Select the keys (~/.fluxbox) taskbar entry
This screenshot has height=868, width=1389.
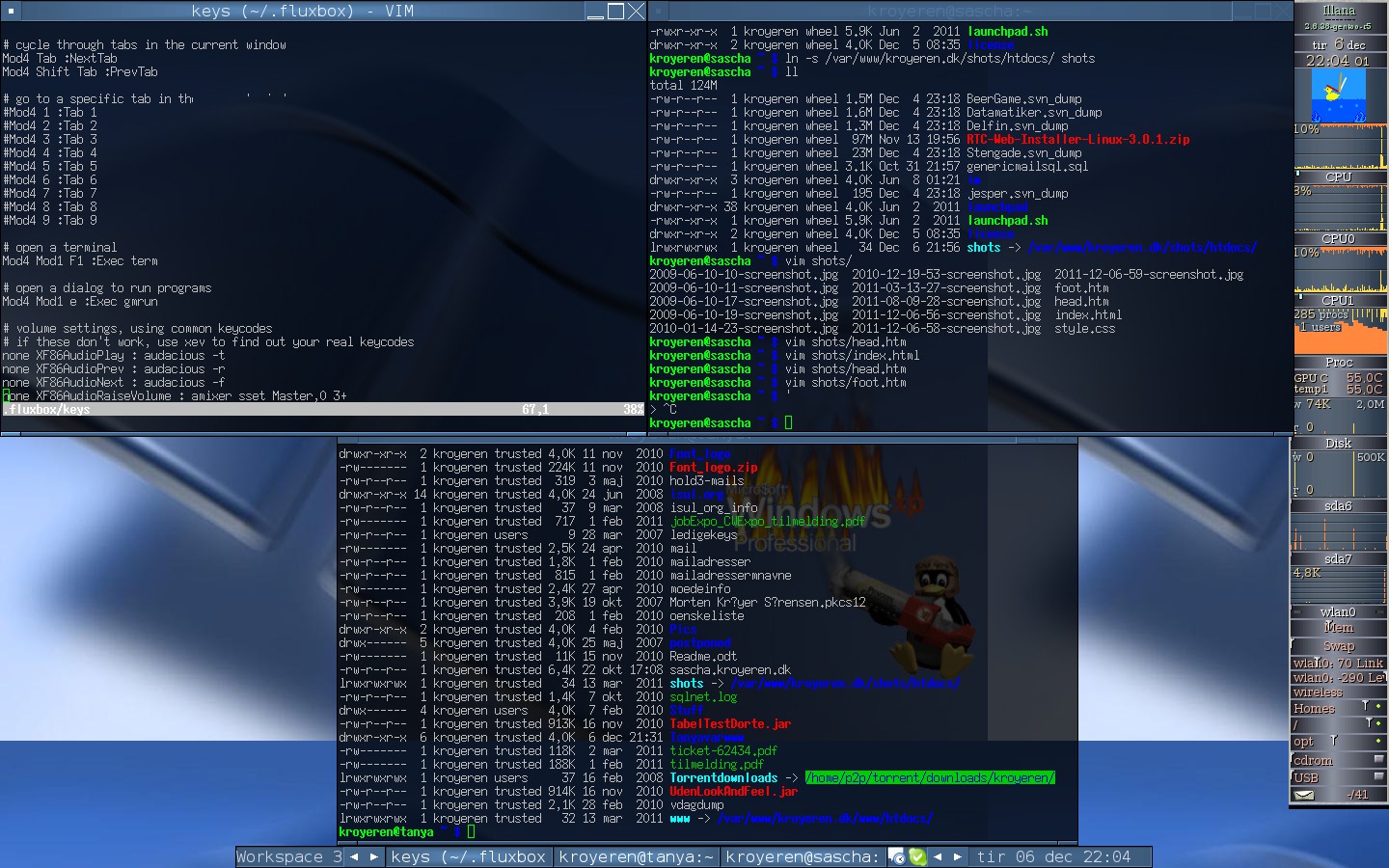(x=468, y=856)
